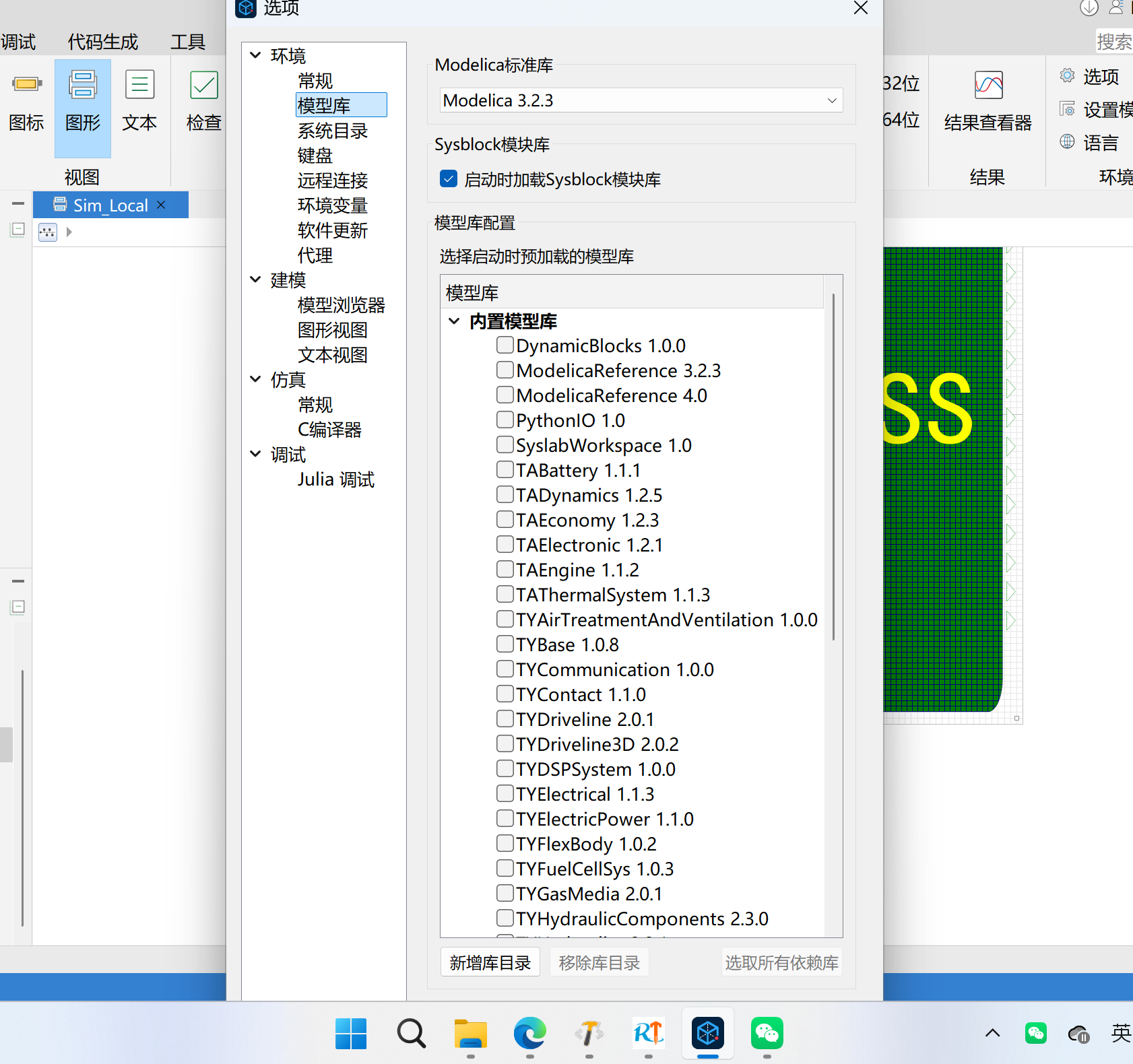Screen dimensions: 1133x1064
Task: Open the 工具 menu tab
Action: [x=188, y=42]
